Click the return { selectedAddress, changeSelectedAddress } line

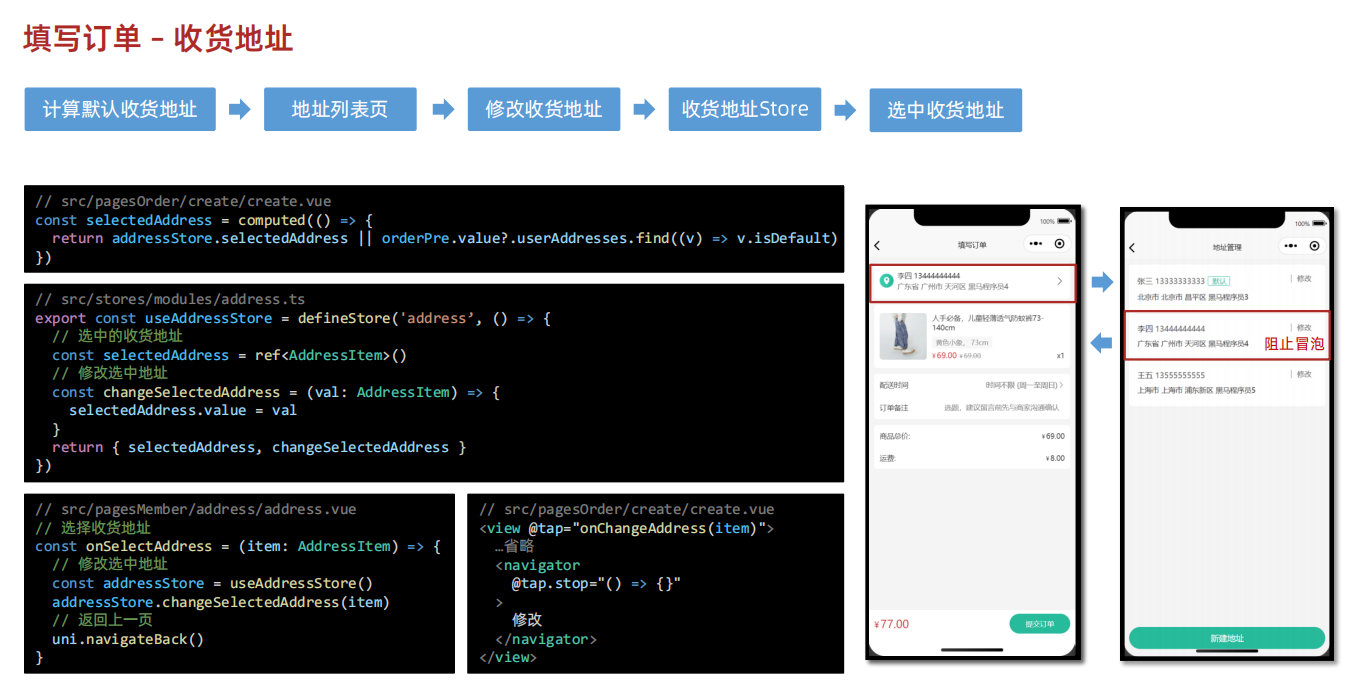(259, 447)
